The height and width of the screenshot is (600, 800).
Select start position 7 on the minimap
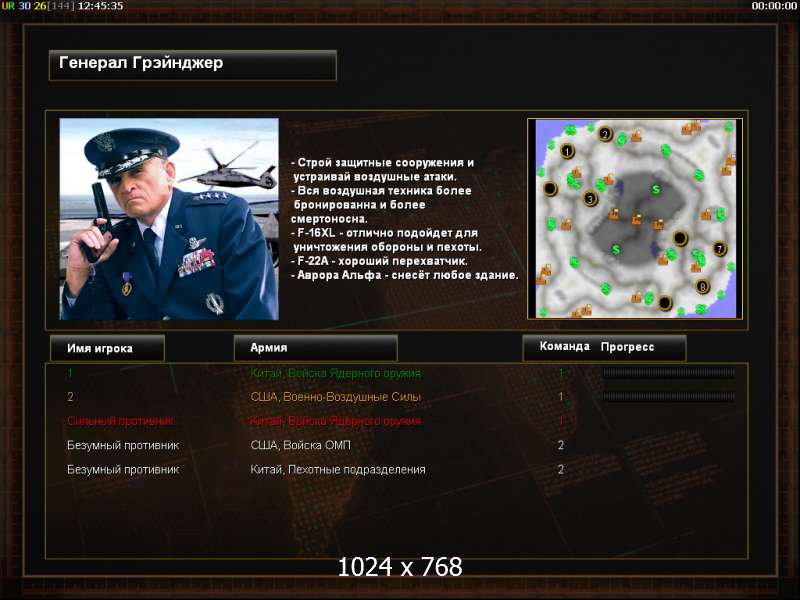719,249
